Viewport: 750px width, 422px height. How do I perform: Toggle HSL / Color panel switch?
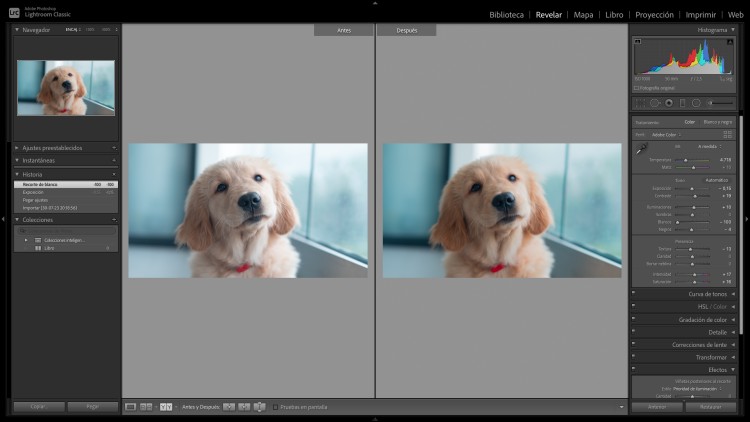634,305
